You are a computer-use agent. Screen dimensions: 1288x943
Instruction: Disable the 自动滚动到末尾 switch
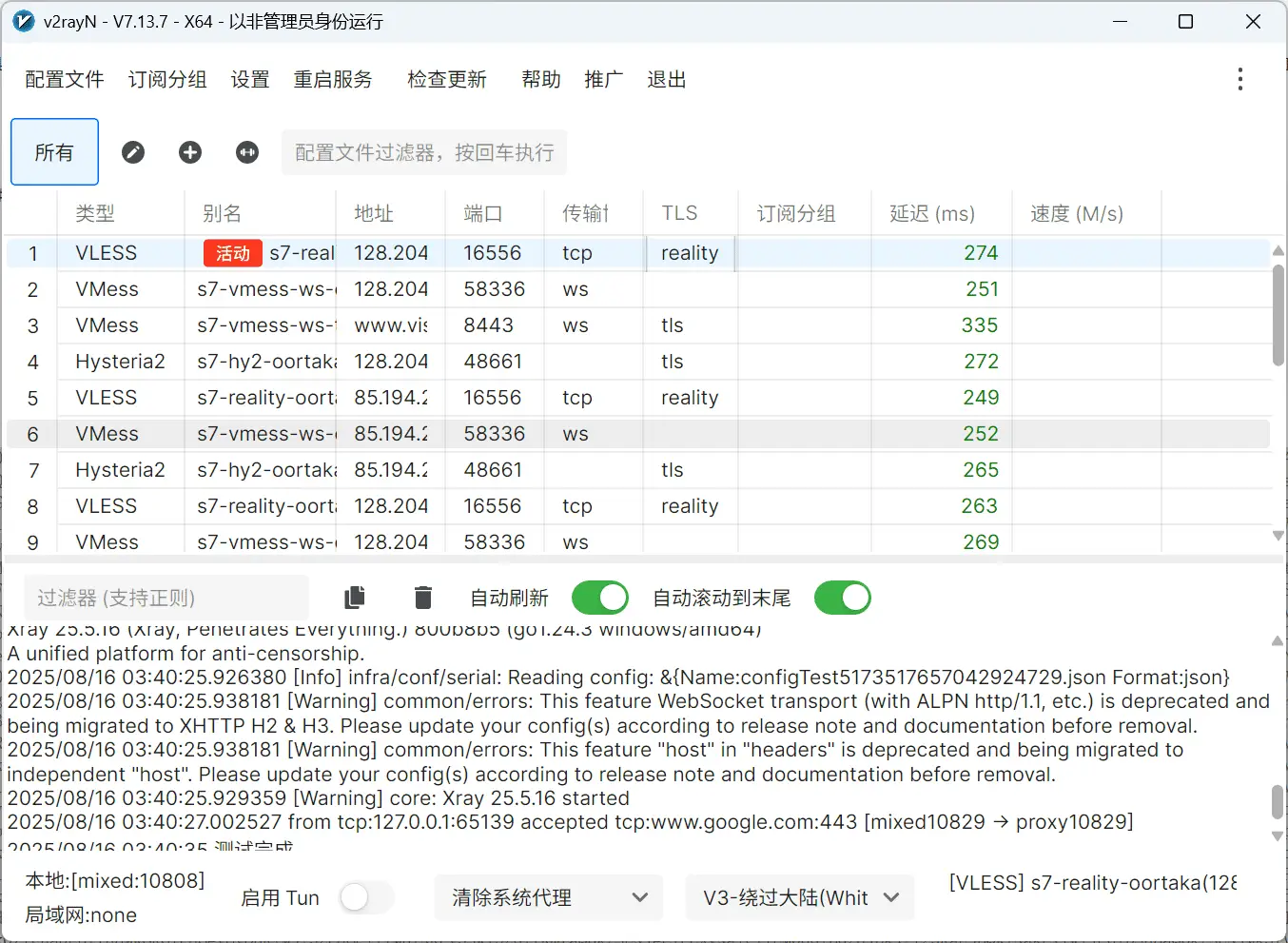point(842,598)
